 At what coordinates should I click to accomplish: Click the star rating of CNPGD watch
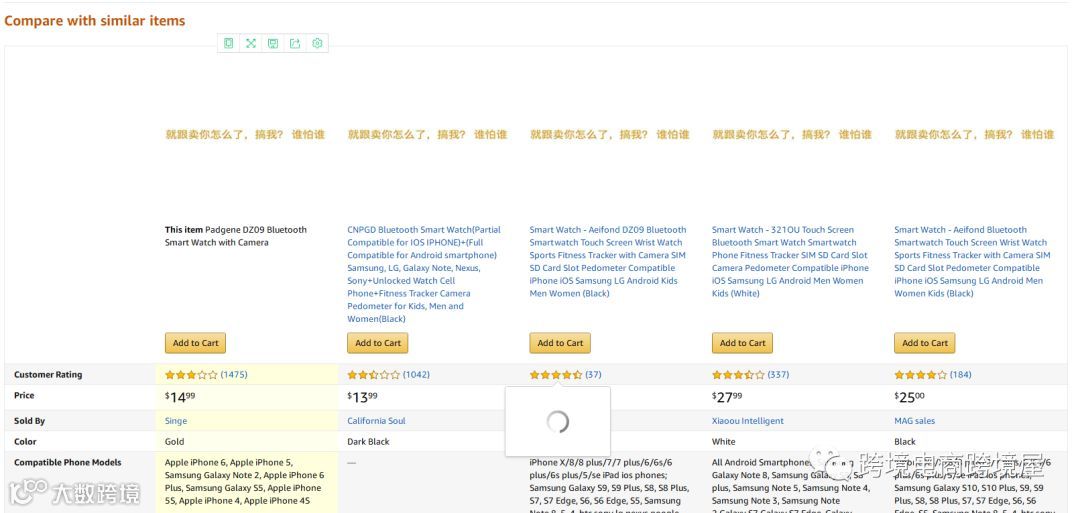(x=373, y=375)
